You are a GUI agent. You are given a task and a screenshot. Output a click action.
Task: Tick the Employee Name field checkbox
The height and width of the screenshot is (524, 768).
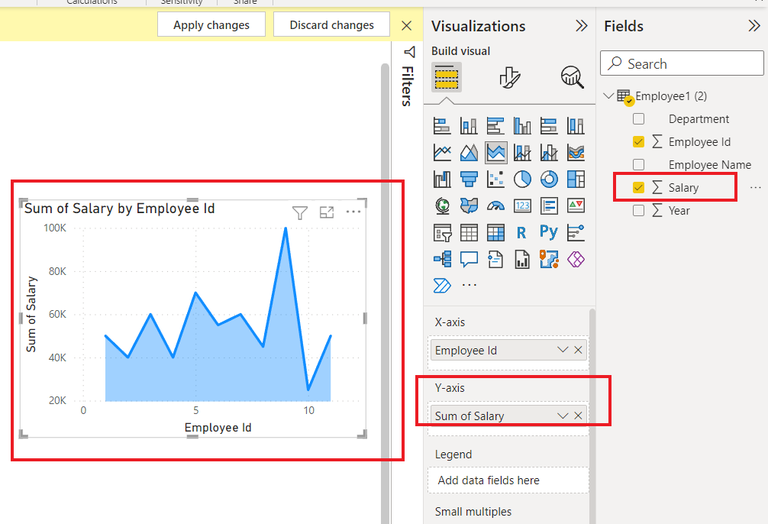pos(638,165)
